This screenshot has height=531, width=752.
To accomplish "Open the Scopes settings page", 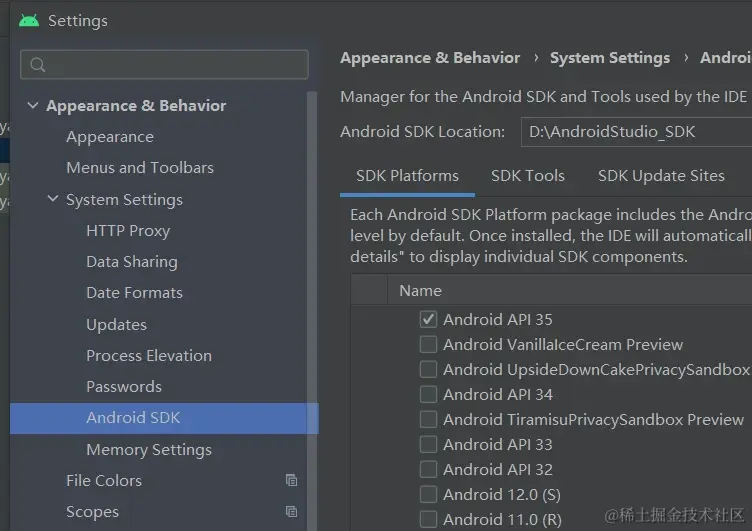I will pyautogui.click(x=93, y=512).
